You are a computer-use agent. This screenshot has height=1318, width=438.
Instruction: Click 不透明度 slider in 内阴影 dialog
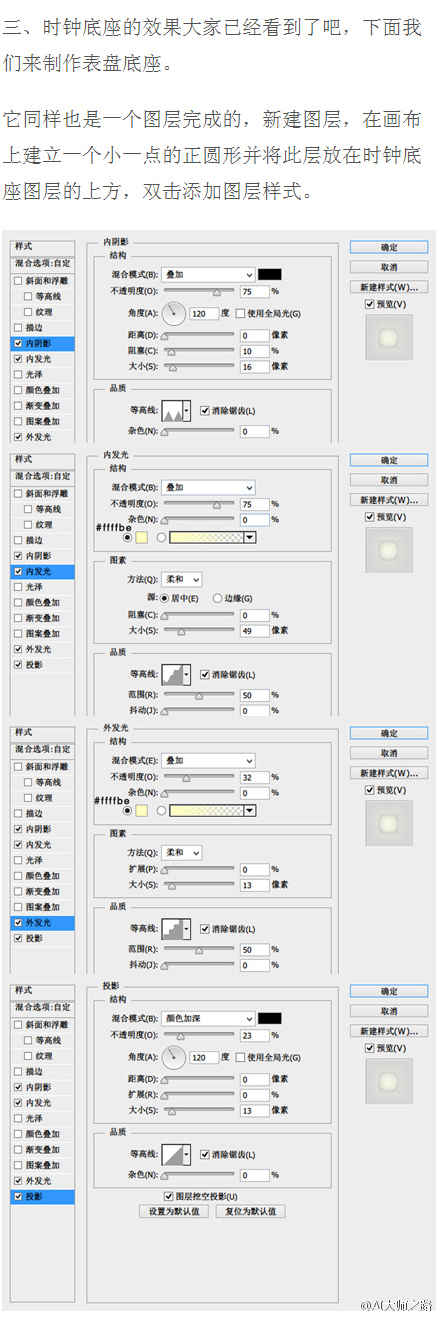198,291
